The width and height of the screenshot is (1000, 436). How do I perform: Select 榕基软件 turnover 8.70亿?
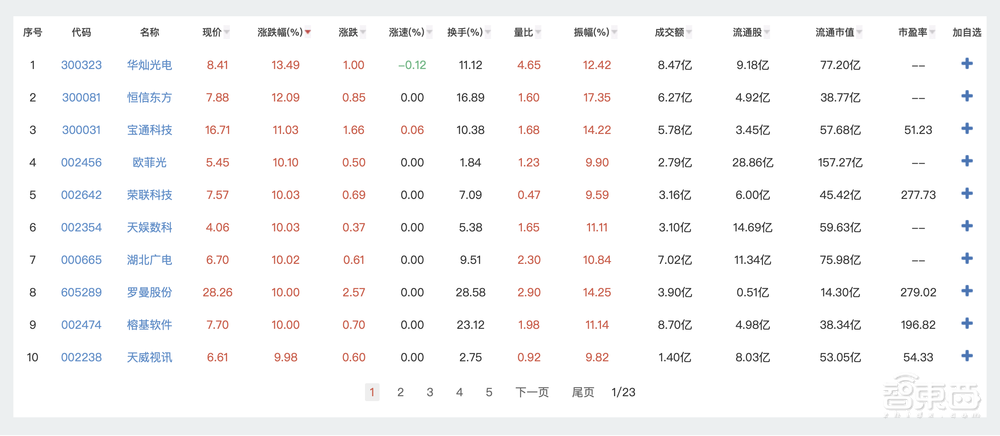tap(675, 324)
